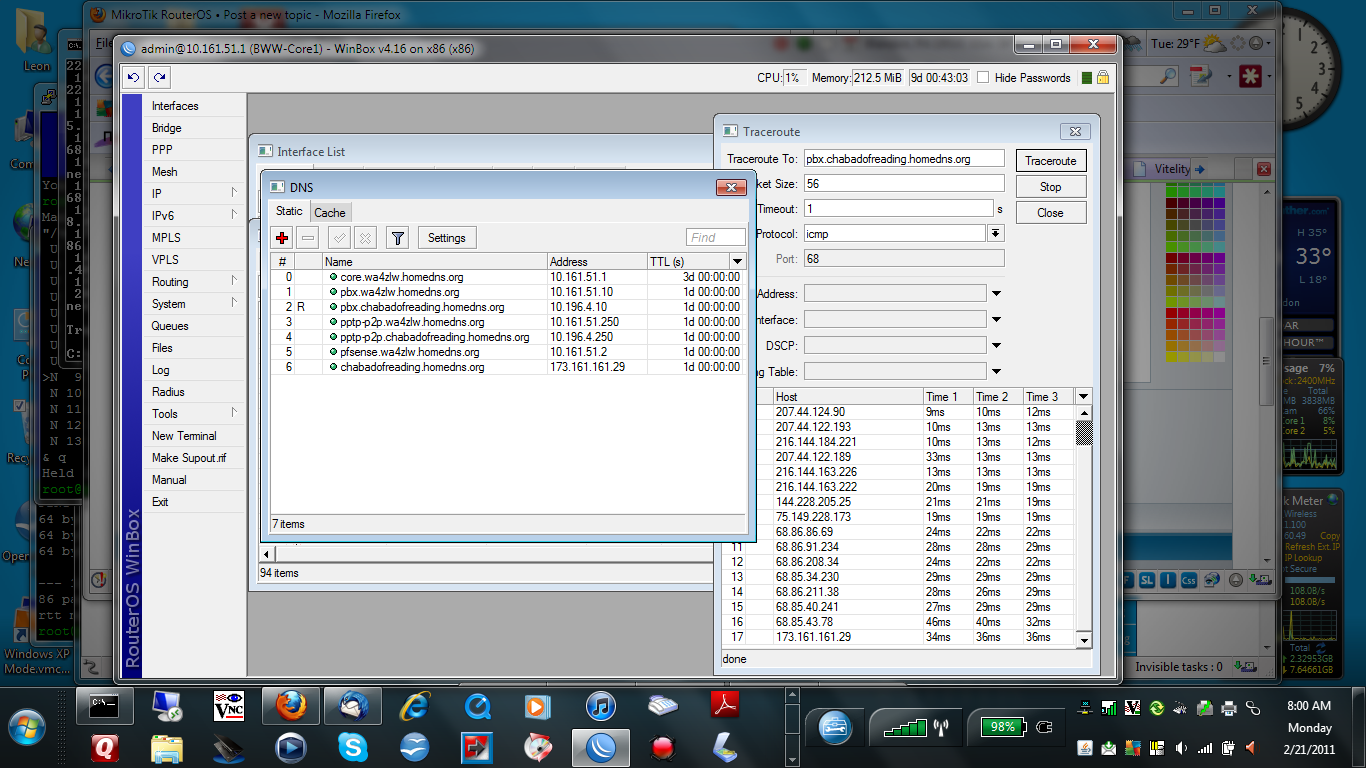Click the Windows Start orb

29,725
